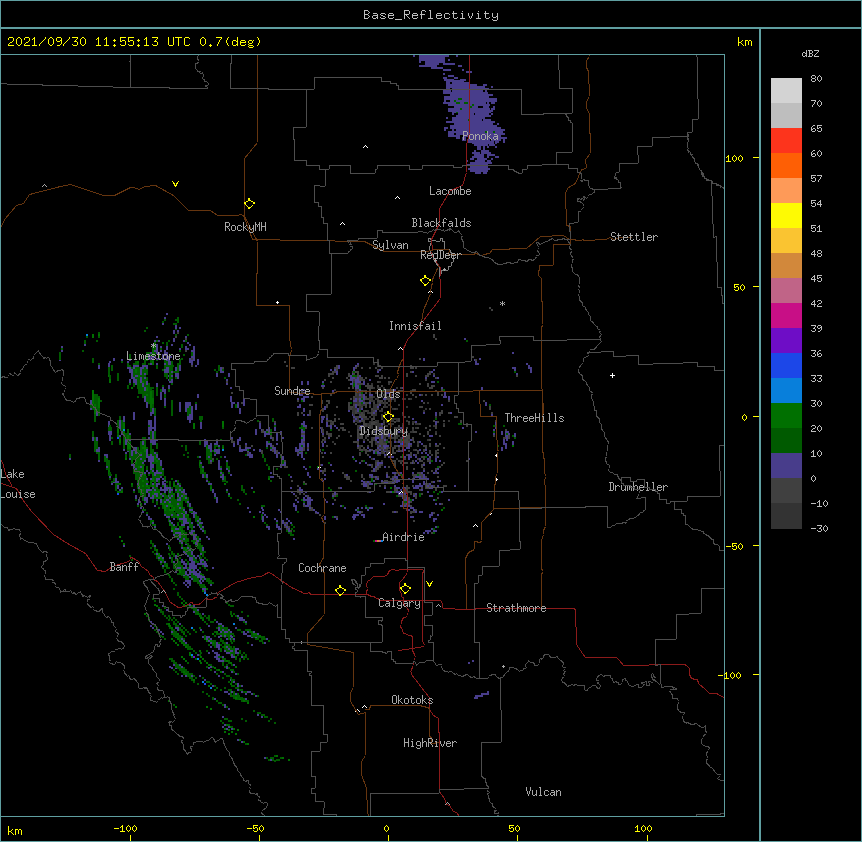Click the Base_Reflectivity title text
This screenshot has width=862, height=842.
pyautogui.click(x=431, y=15)
